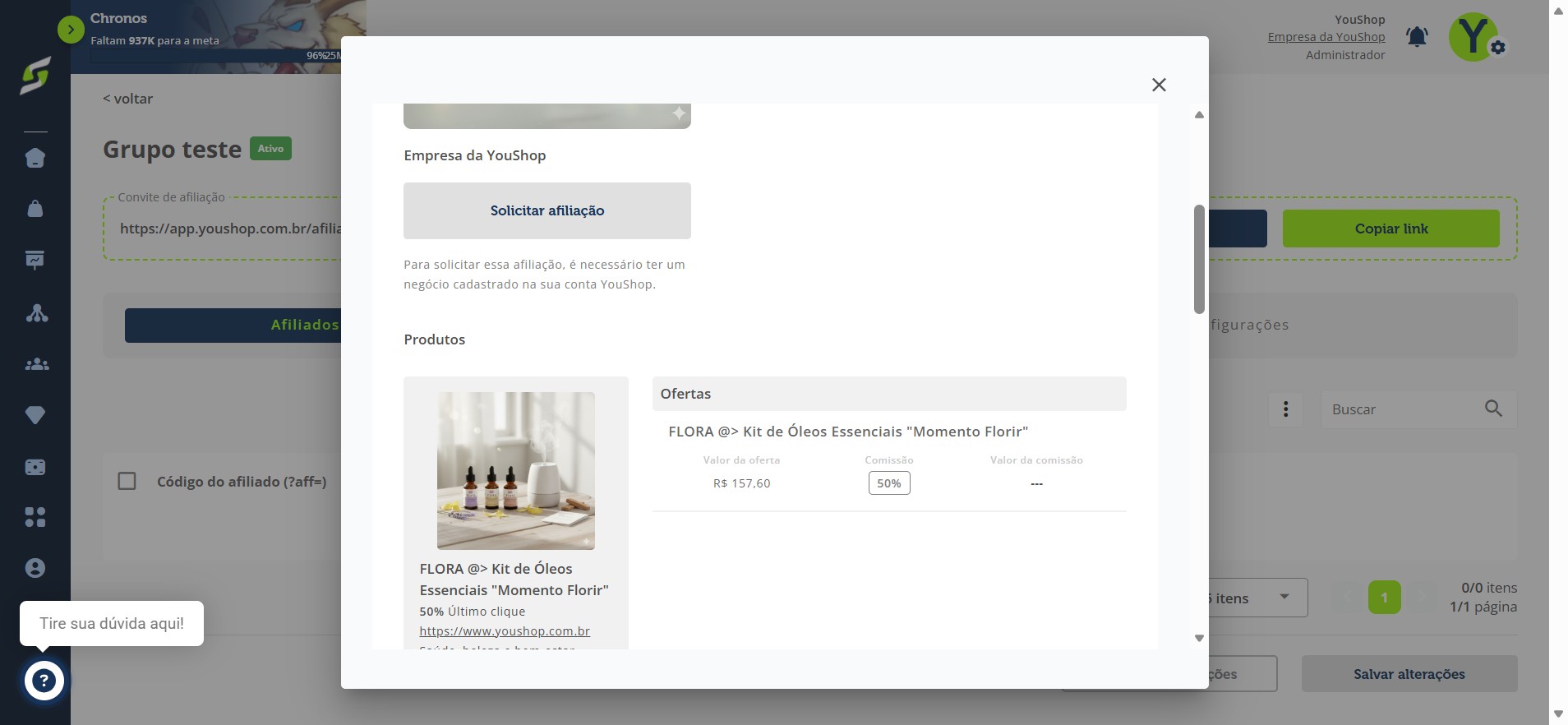1568x725 pixels.
Task: Click the search magnifier icon
Action: pyautogui.click(x=1493, y=409)
